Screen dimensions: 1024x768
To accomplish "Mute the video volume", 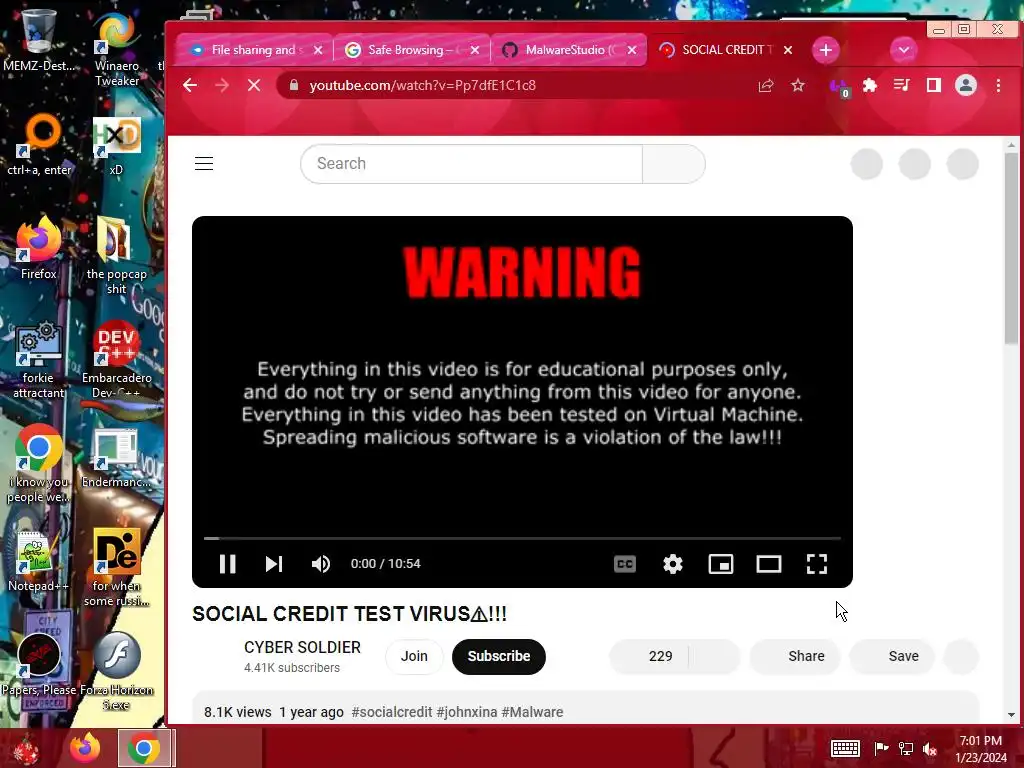I will coord(321,564).
